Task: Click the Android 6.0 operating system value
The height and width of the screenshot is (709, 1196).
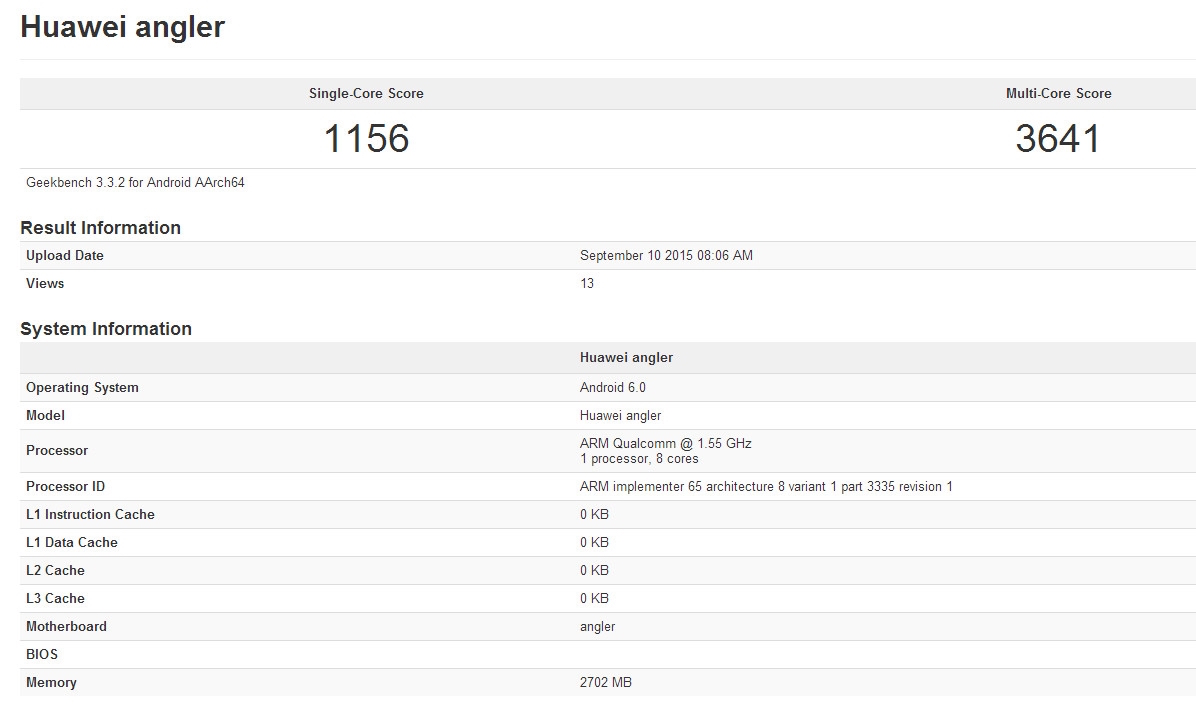Action: pos(613,388)
